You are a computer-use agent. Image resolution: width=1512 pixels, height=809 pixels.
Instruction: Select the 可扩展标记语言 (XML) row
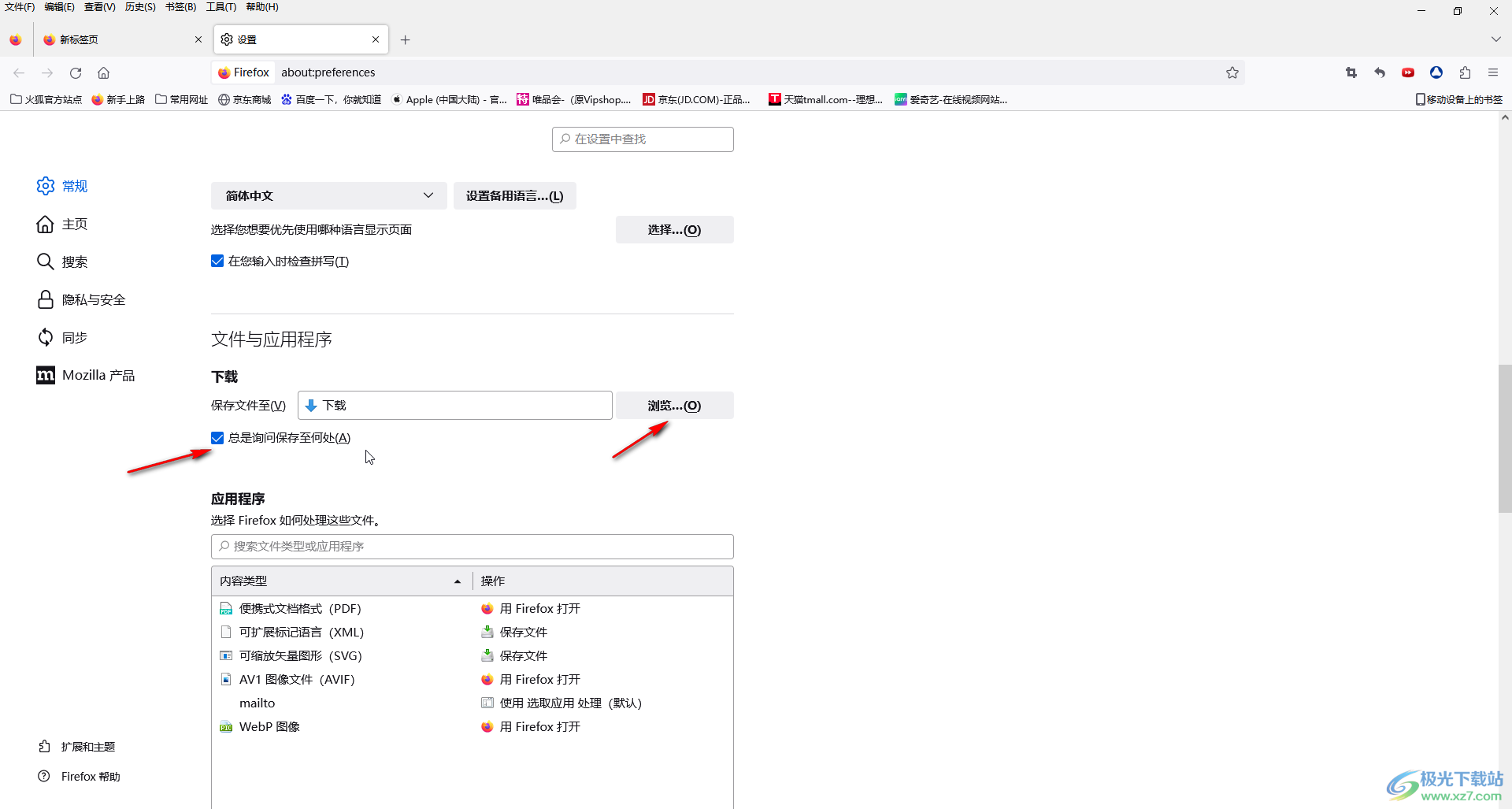click(x=472, y=632)
